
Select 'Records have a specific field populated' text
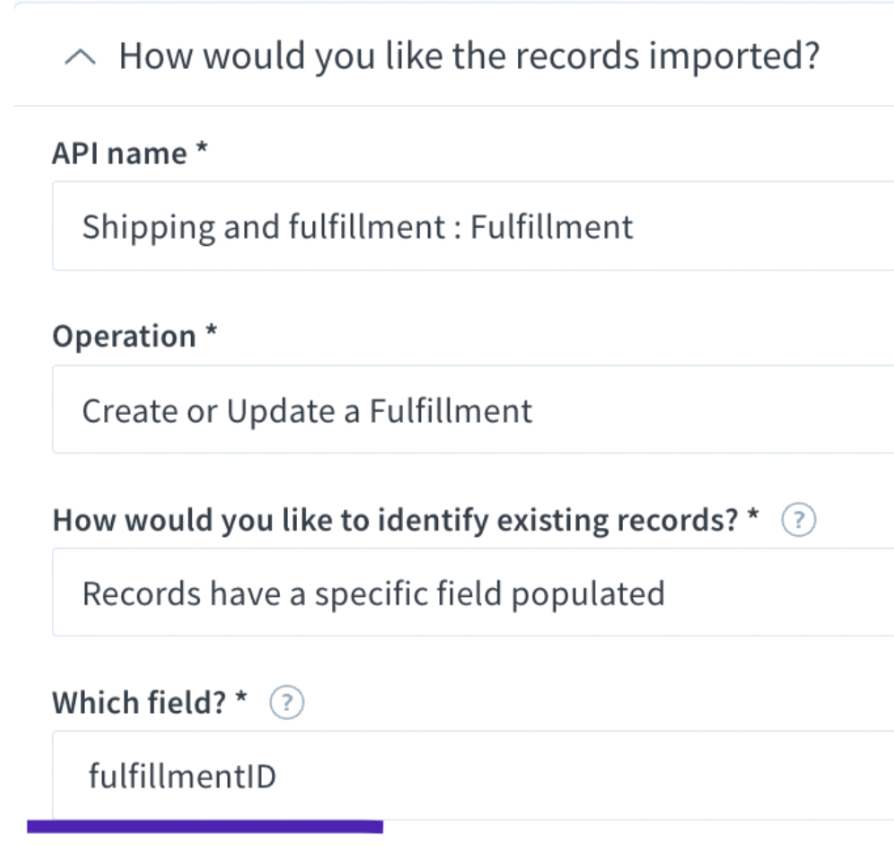tap(373, 593)
